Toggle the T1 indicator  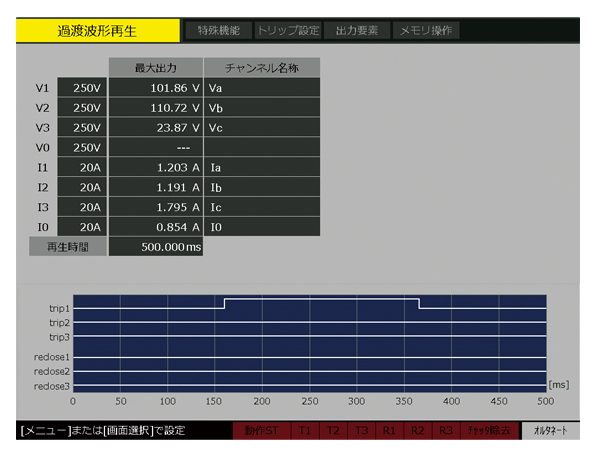(x=305, y=431)
